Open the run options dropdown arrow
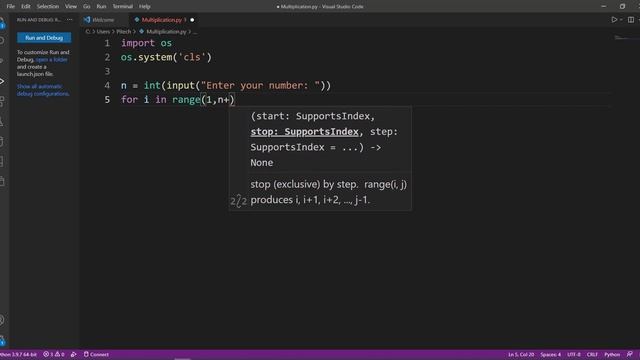 [x=621, y=20]
